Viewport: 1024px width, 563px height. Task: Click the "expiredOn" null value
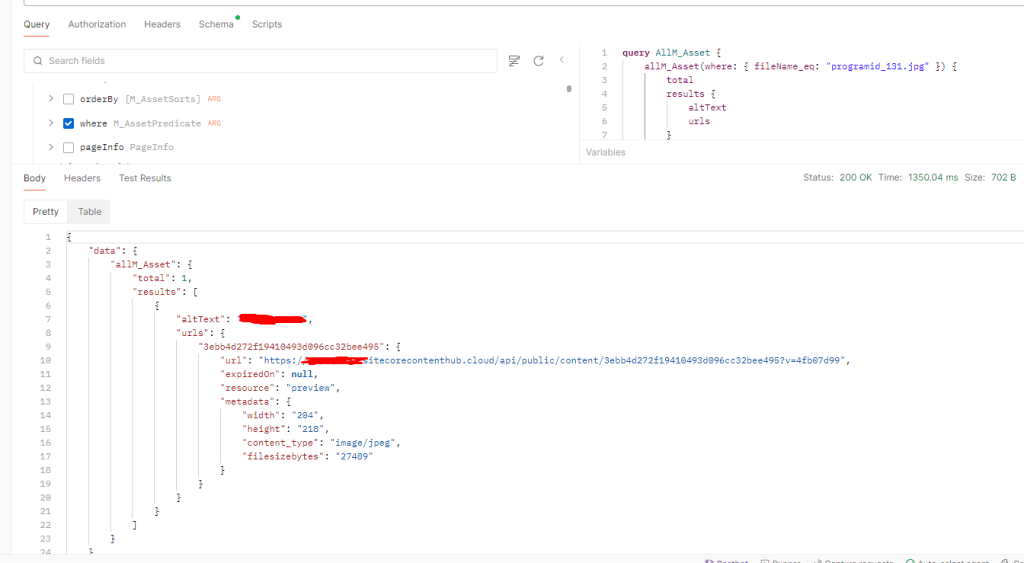click(x=302, y=374)
